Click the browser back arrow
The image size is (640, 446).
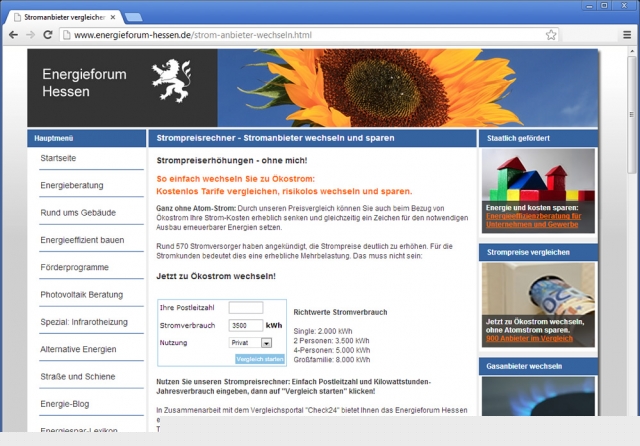(x=13, y=35)
